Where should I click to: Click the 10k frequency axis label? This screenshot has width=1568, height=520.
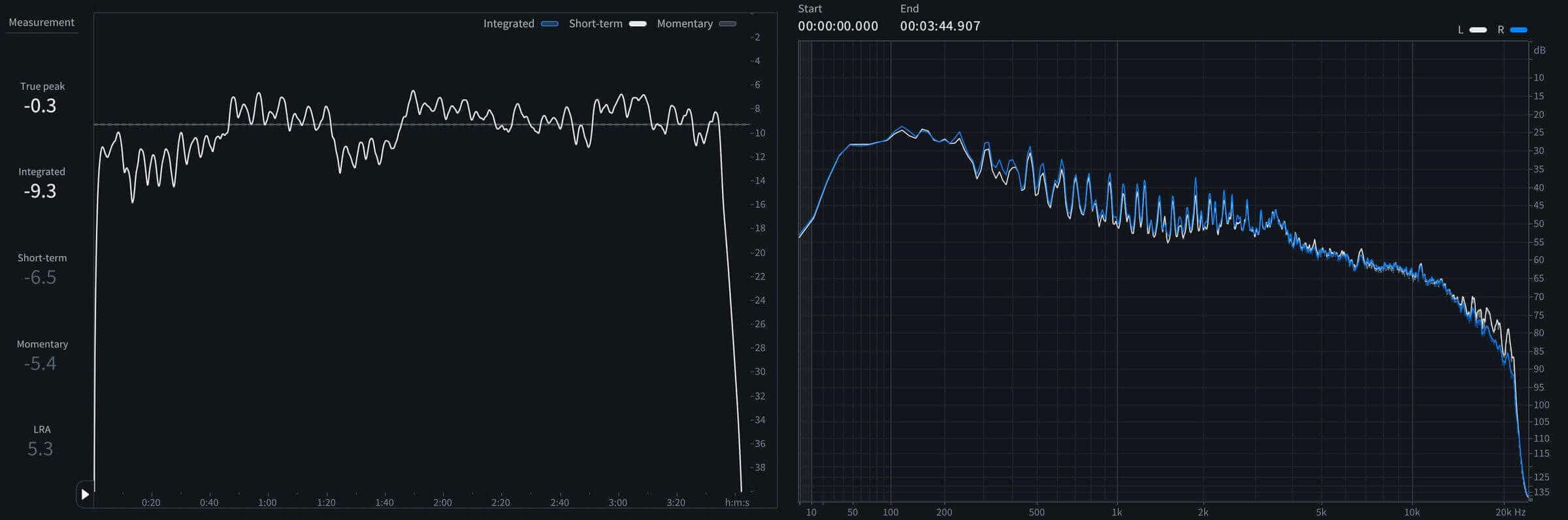pyautogui.click(x=1412, y=512)
